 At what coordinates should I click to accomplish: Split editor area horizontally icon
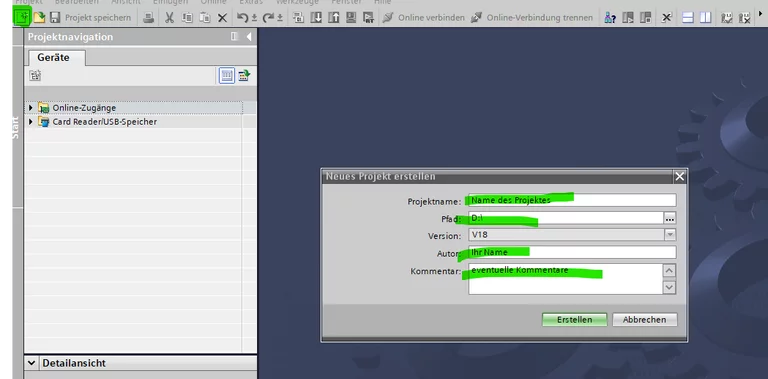click(x=688, y=18)
